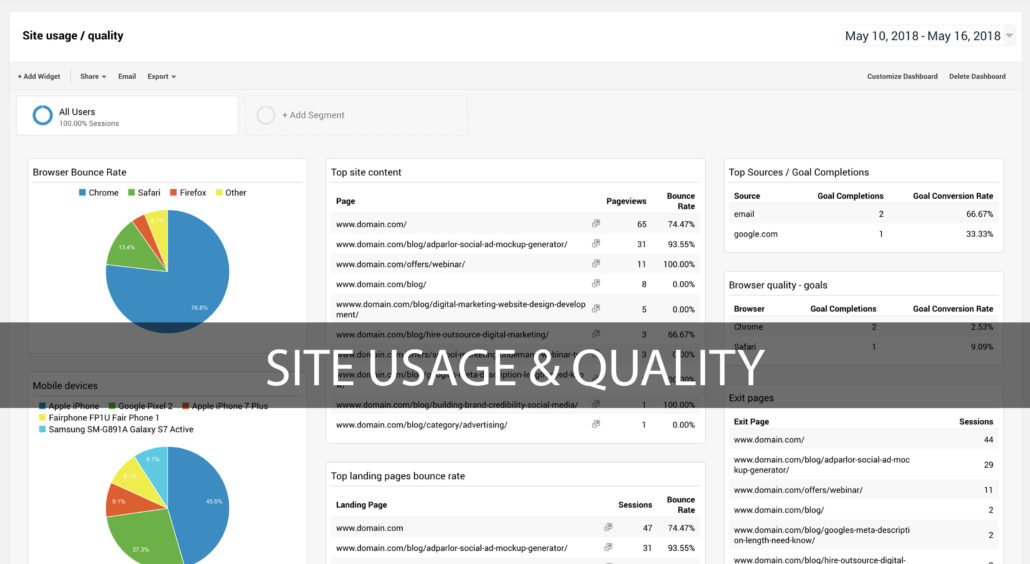Expand the Export dropdown menu
This screenshot has width=1030, height=564.
161,76
